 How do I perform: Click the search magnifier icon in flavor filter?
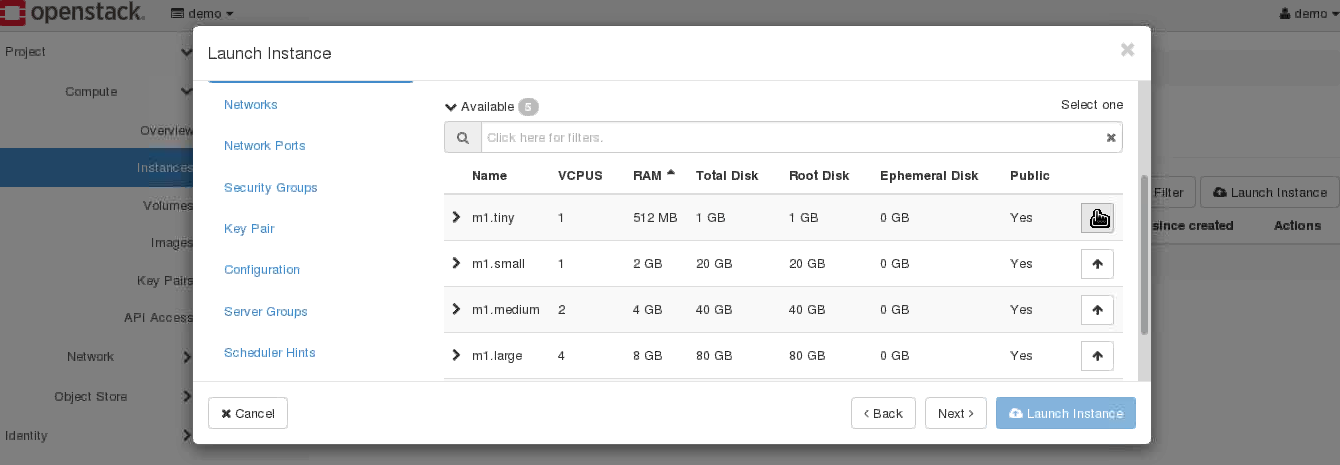tap(463, 138)
